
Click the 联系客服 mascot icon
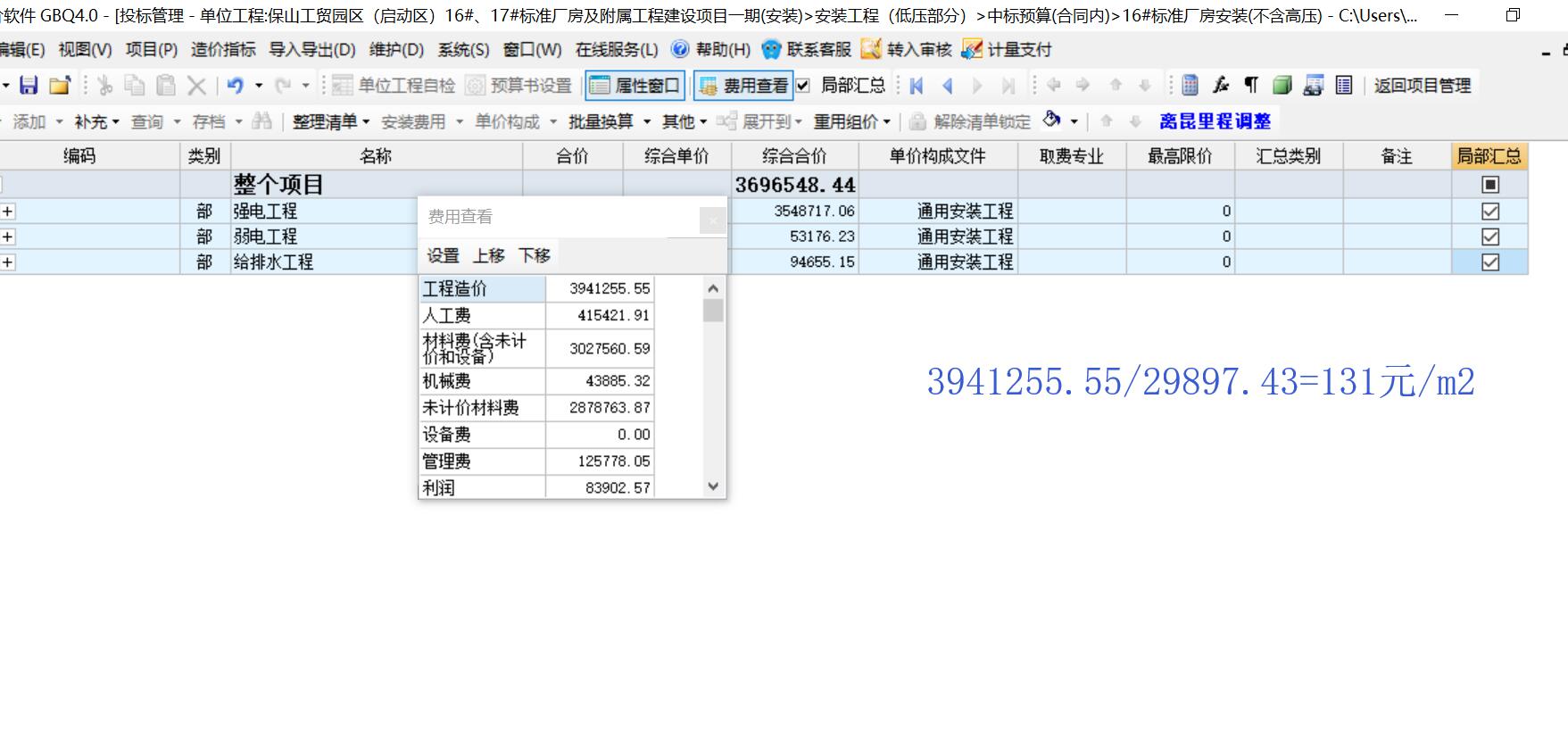[771, 49]
